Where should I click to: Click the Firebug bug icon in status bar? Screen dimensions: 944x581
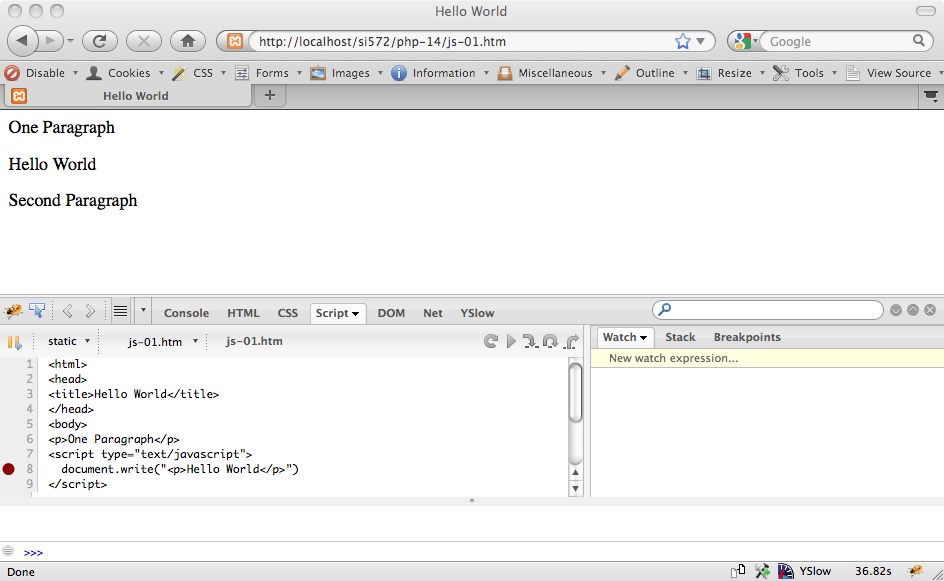[x=916, y=571]
